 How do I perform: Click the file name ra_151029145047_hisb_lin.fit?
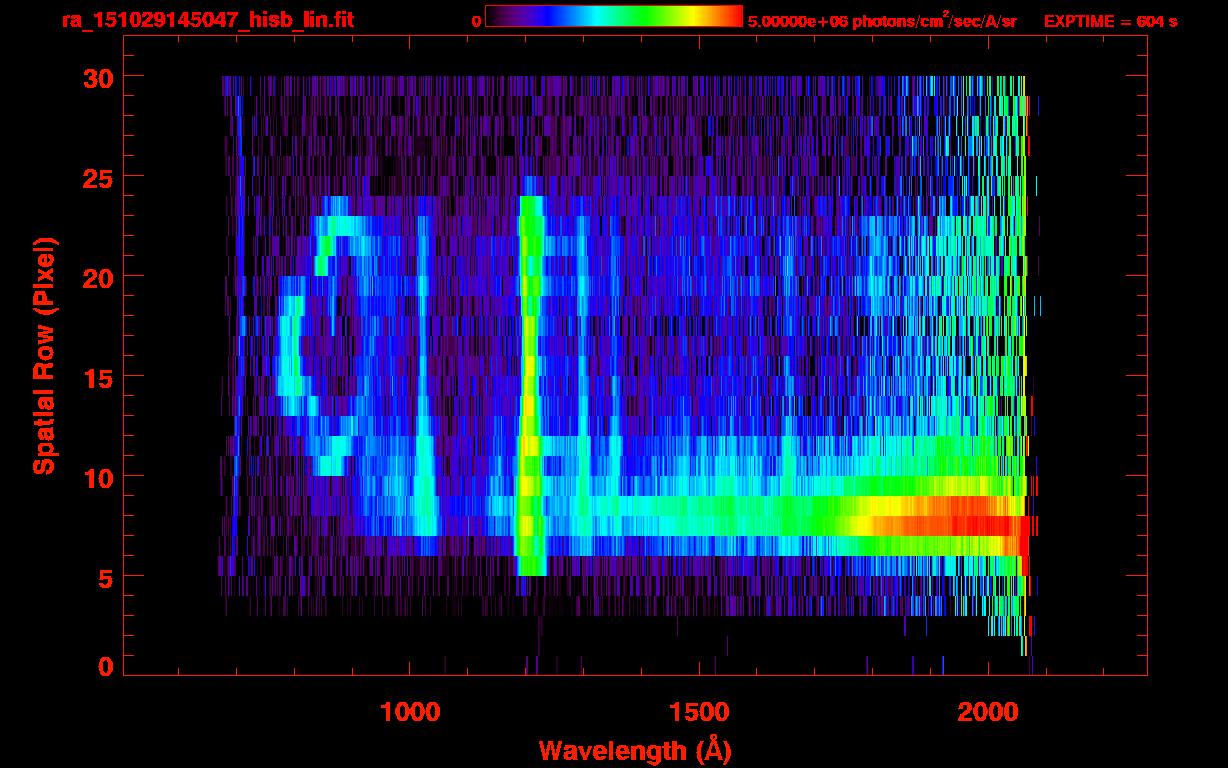(x=207, y=20)
